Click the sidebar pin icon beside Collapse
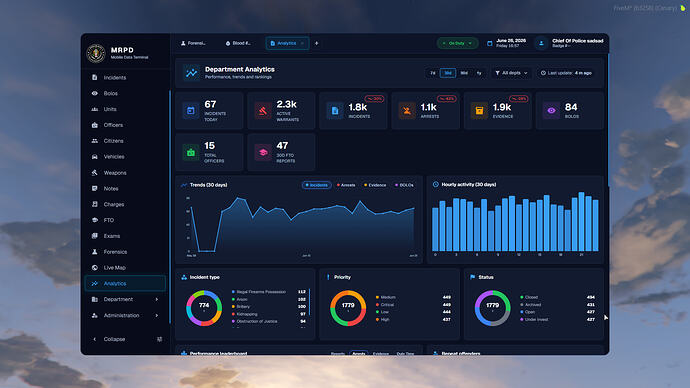The height and width of the screenshot is (388, 690). [x=159, y=339]
